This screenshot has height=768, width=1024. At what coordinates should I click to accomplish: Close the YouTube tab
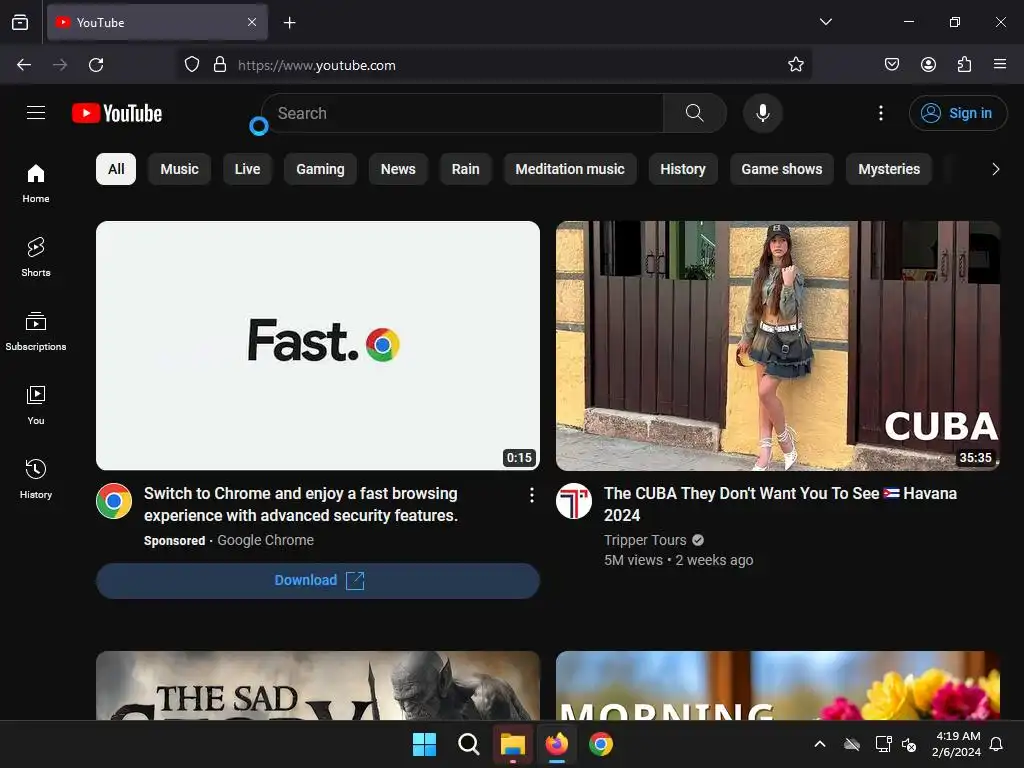[x=252, y=22]
